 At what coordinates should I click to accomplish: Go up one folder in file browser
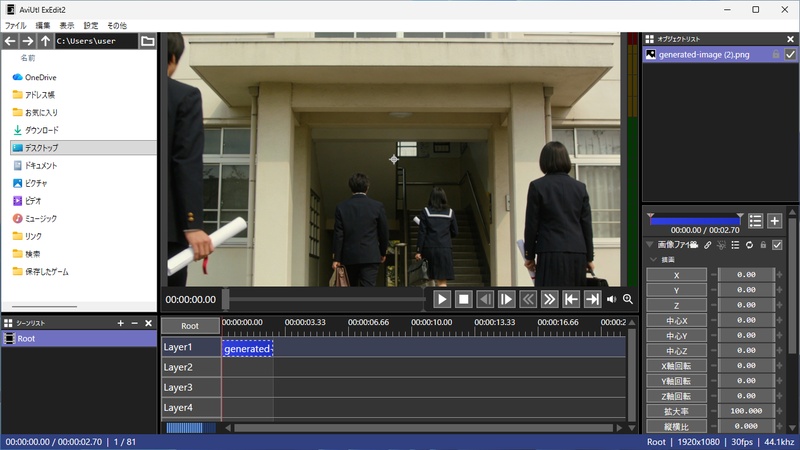click(x=45, y=41)
